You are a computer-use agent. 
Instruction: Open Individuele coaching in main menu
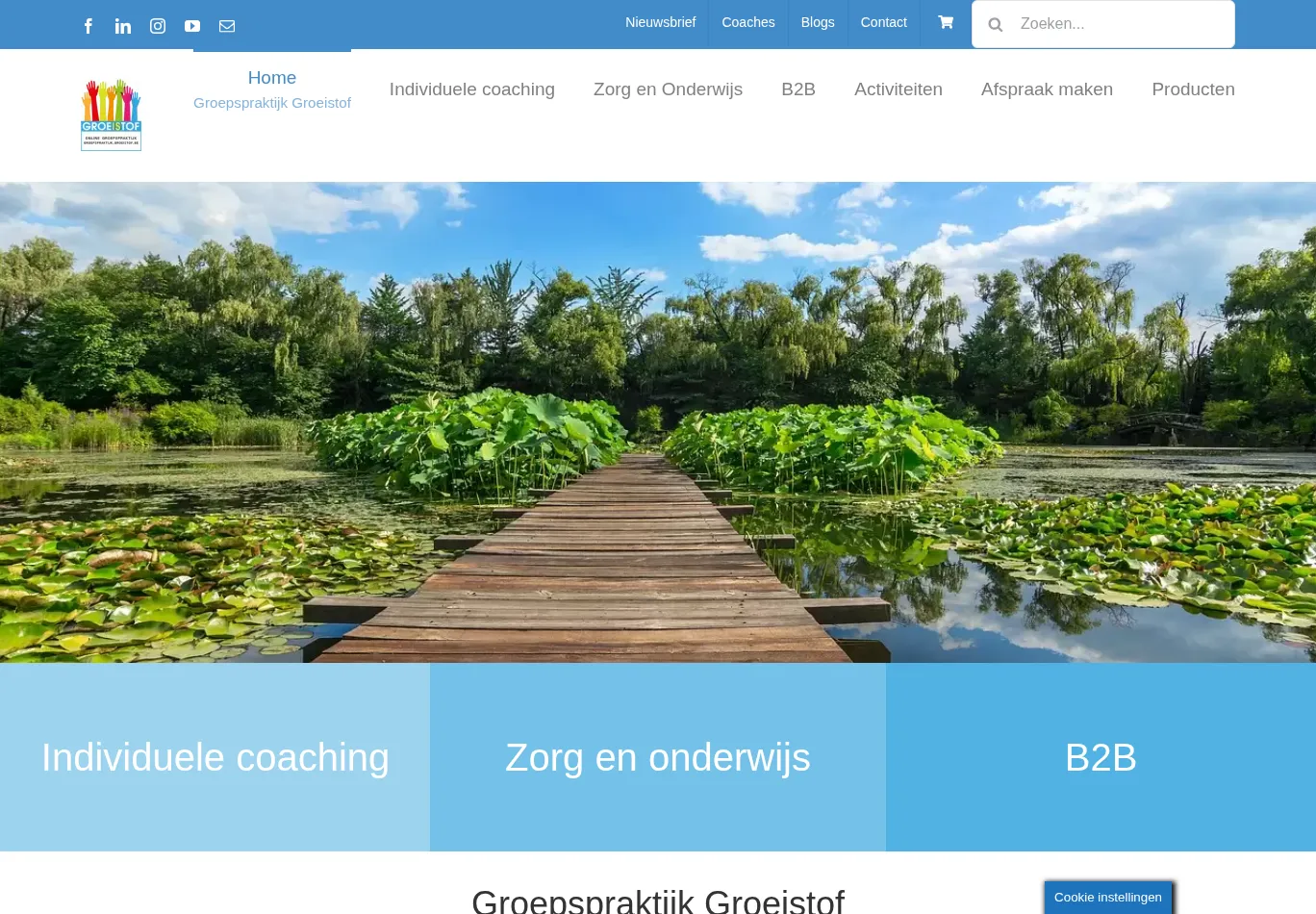click(472, 89)
